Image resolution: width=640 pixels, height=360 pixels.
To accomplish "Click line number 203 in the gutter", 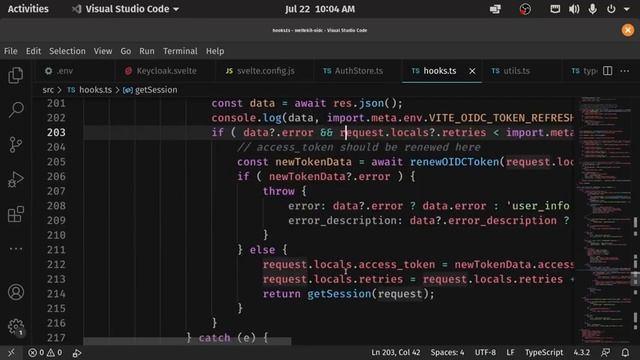I will pyautogui.click(x=56, y=132).
